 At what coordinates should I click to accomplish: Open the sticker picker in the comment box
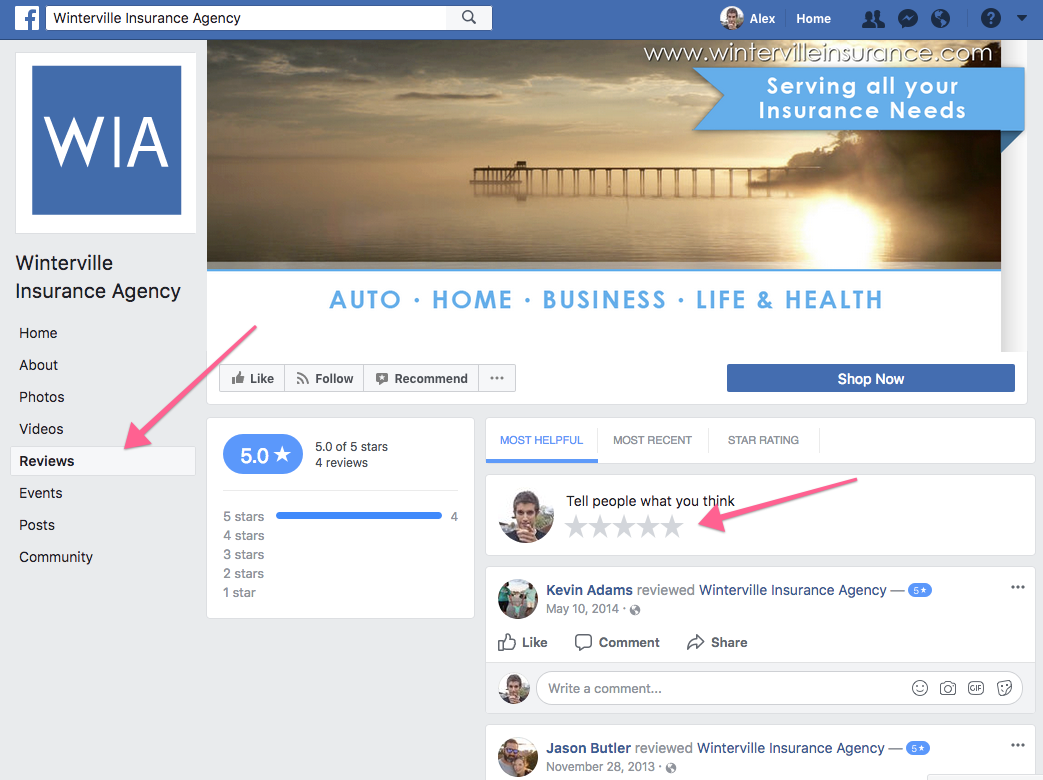click(1004, 688)
